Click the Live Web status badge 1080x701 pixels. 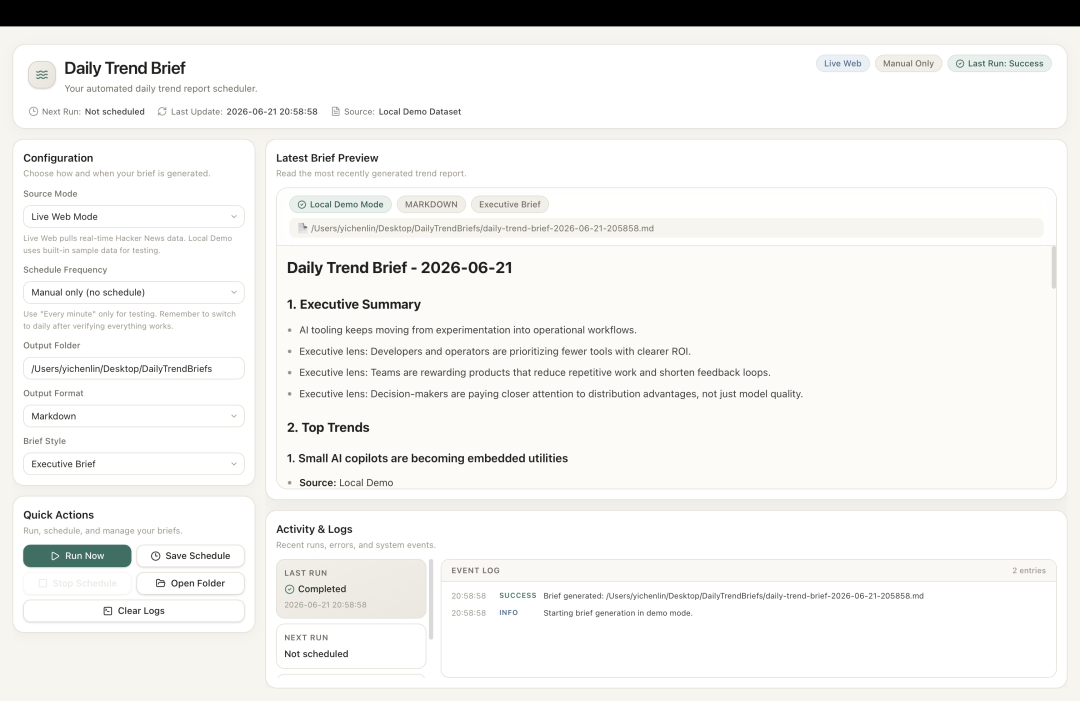(842, 63)
